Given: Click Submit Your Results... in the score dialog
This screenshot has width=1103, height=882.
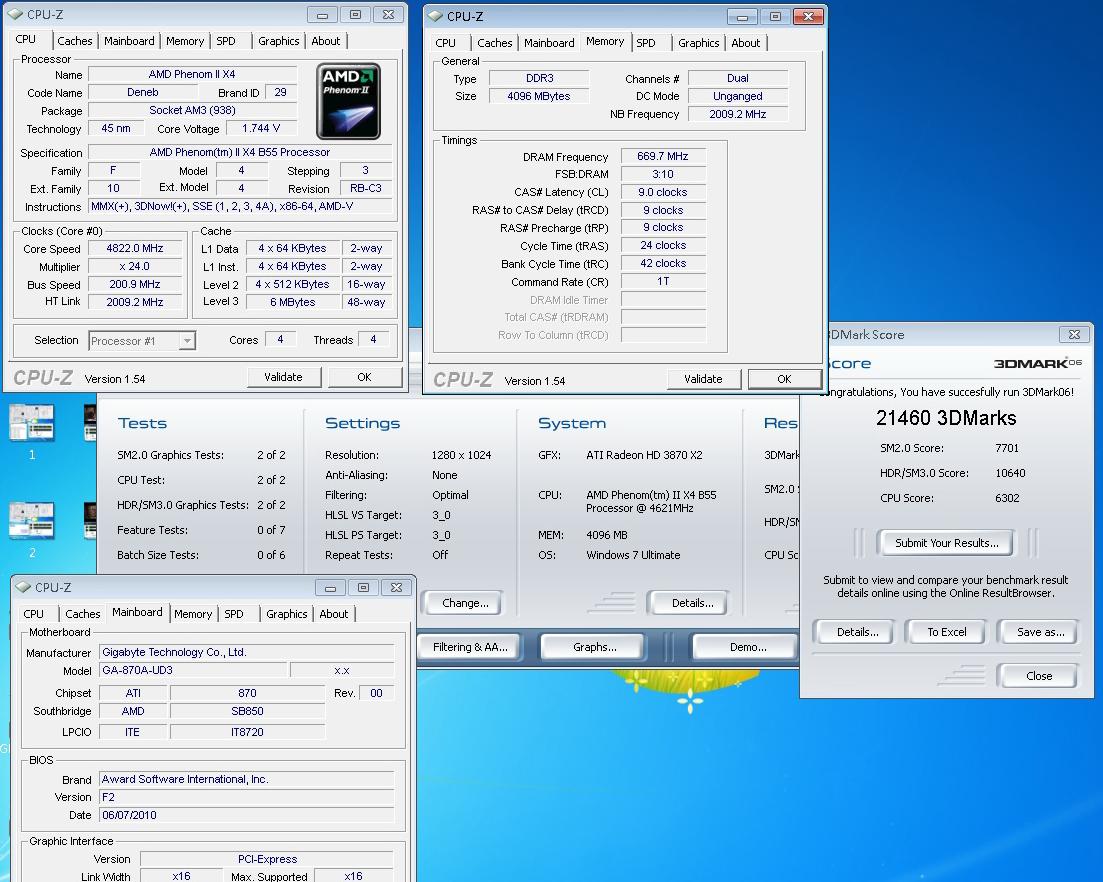Looking at the screenshot, I should click(x=947, y=543).
